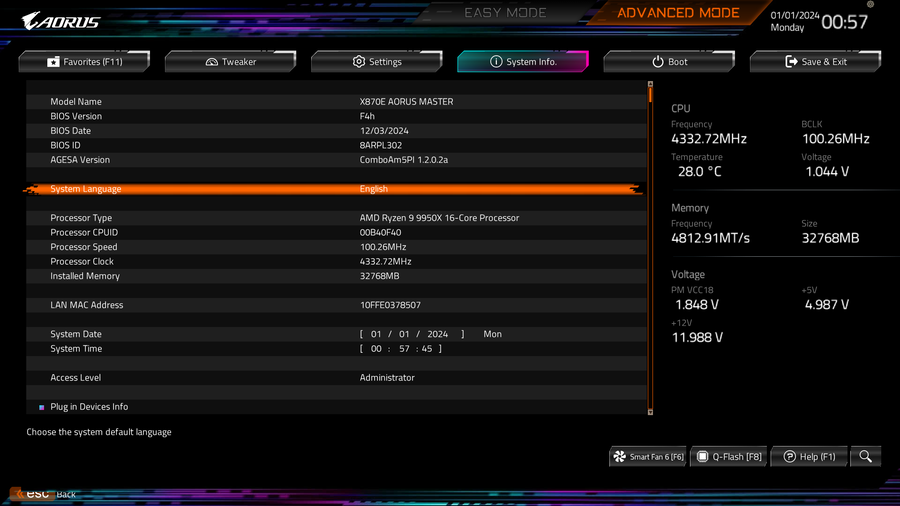Select the System Info. tab
Viewport: 900px width, 506px height.
(523, 61)
